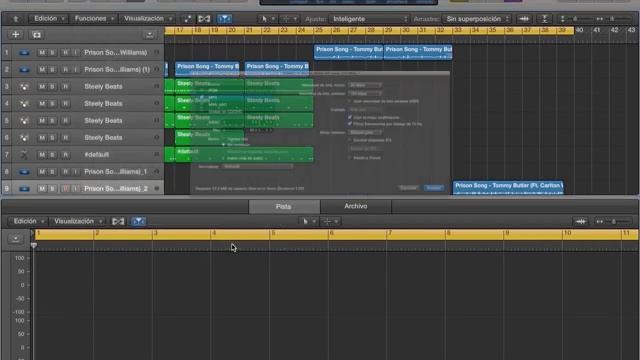Click the waveform zoom button in tracks toolbar
640x360 pixels.
524,19
